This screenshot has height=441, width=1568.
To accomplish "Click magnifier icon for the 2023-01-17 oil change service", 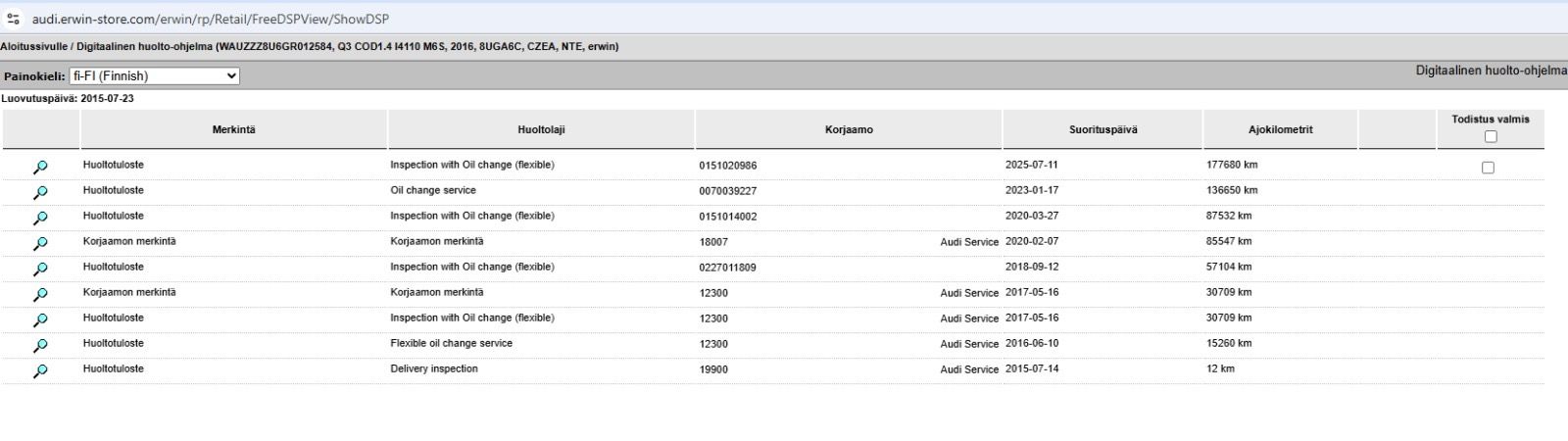I will 40,193.
